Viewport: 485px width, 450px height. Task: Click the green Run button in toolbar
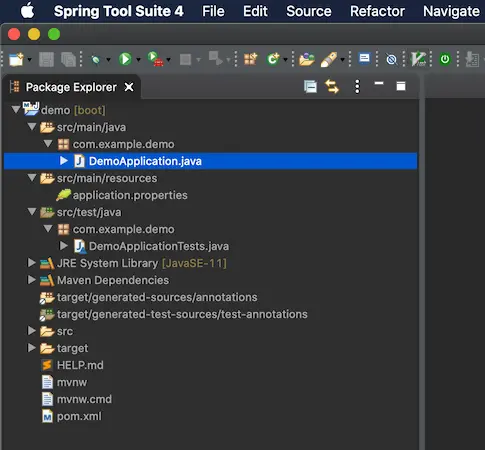125,59
